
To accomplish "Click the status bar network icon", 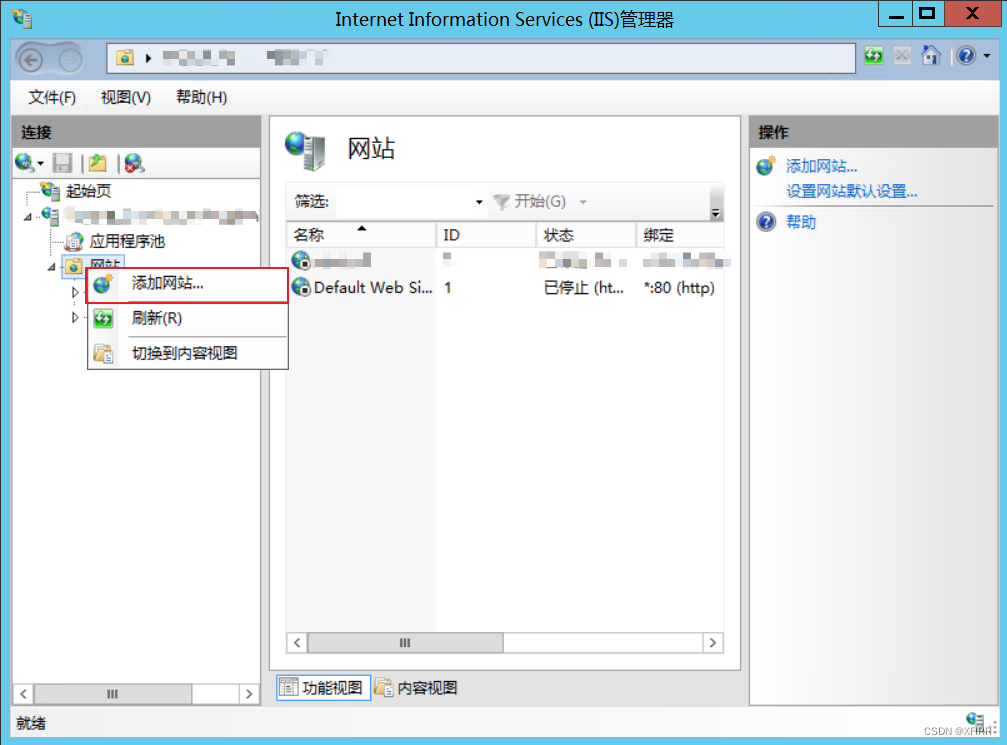I will tap(976, 719).
